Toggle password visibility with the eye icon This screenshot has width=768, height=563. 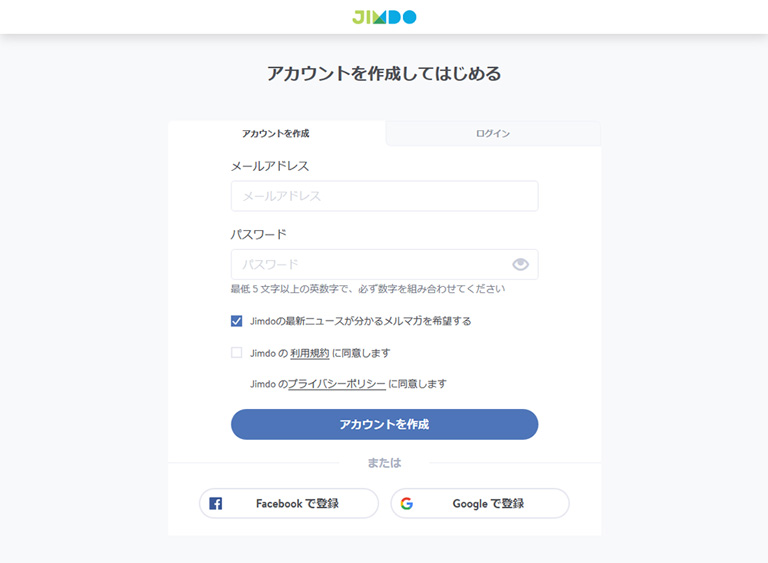point(520,265)
